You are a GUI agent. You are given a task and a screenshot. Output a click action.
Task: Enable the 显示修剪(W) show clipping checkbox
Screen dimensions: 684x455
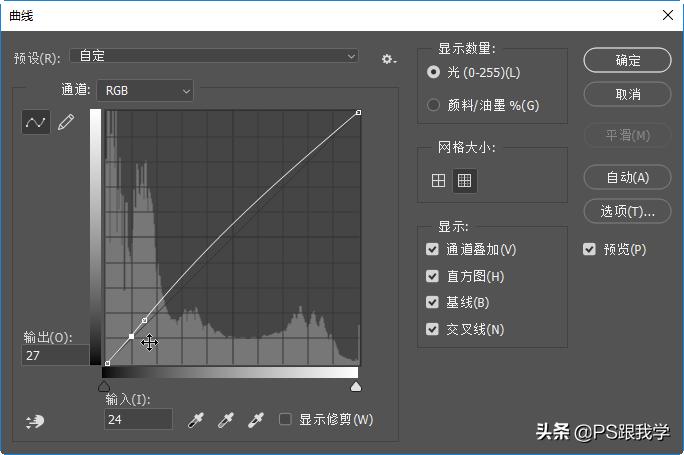click(x=285, y=419)
